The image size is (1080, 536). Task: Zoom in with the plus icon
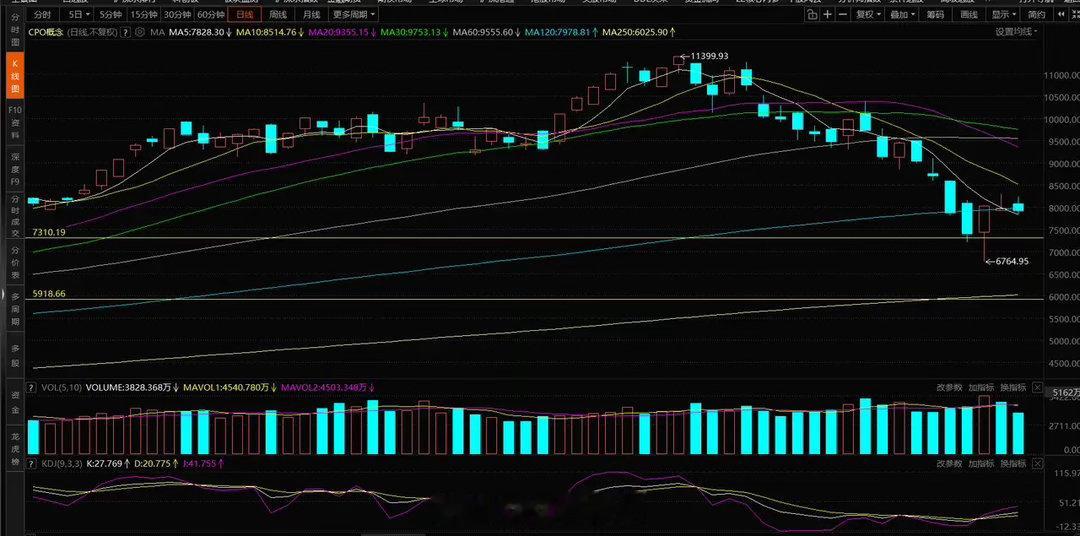(827, 14)
